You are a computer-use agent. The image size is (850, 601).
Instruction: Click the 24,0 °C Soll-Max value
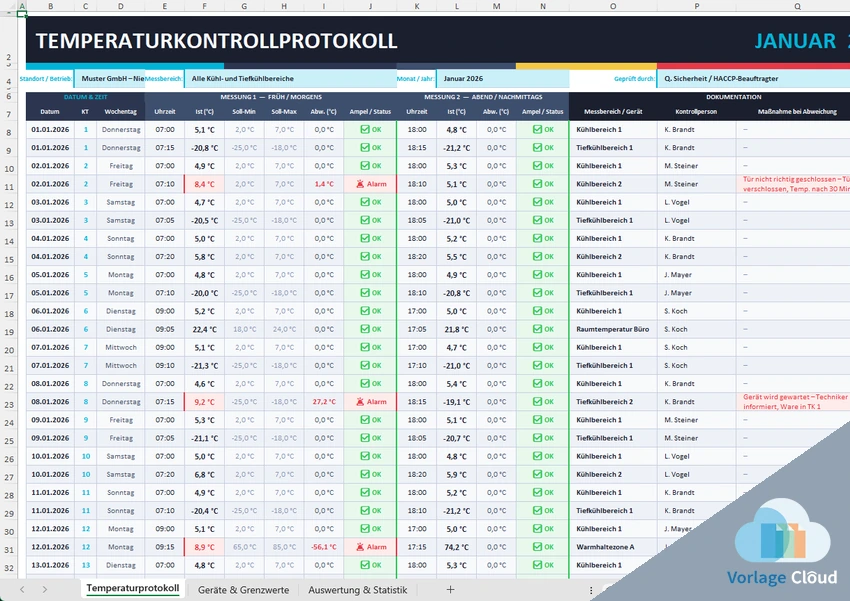click(284, 329)
